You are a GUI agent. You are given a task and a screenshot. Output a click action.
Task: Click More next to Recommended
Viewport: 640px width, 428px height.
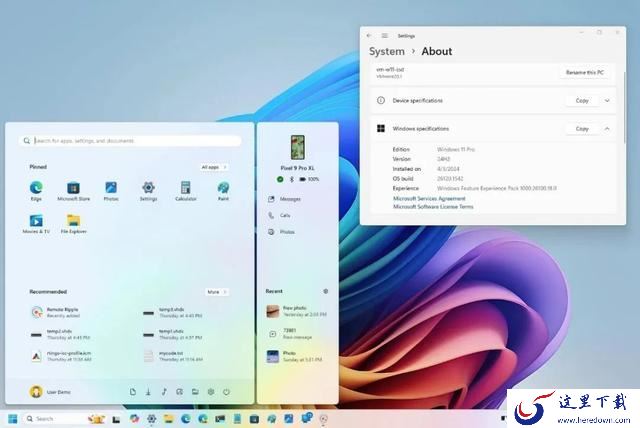[x=217, y=292]
